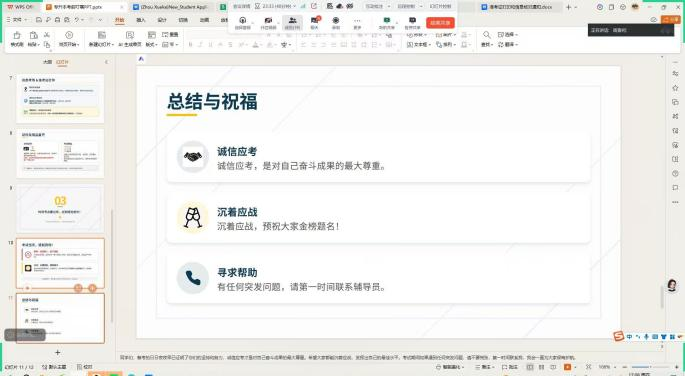
Task: Click the Print icon in quick access bar
Action: (x=57, y=20)
